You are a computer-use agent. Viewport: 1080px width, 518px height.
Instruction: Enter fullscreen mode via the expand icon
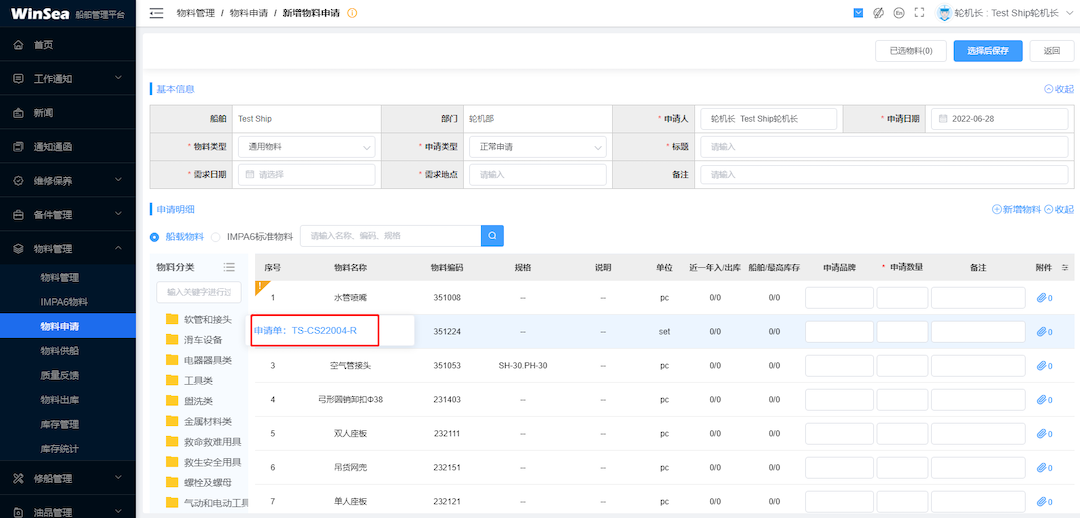click(x=918, y=13)
